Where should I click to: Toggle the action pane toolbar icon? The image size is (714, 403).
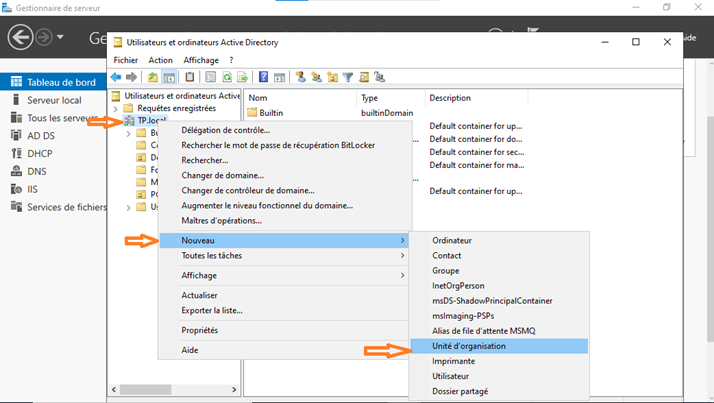coord(279,77)
